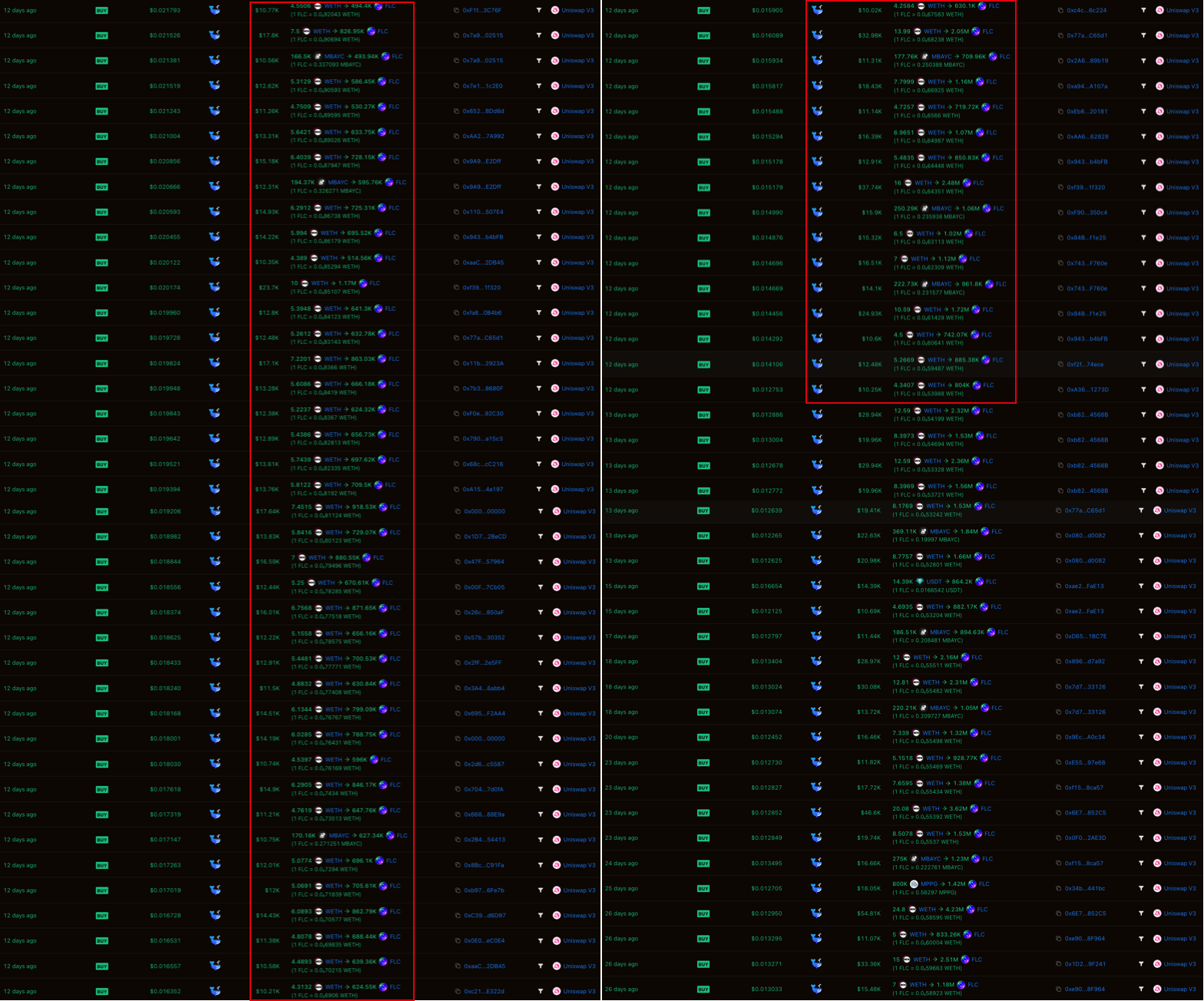Click filter funnel icon beside 0xAA2...7A992
The width and height of the screenshot is (1204, 1001).
[538, 137]
